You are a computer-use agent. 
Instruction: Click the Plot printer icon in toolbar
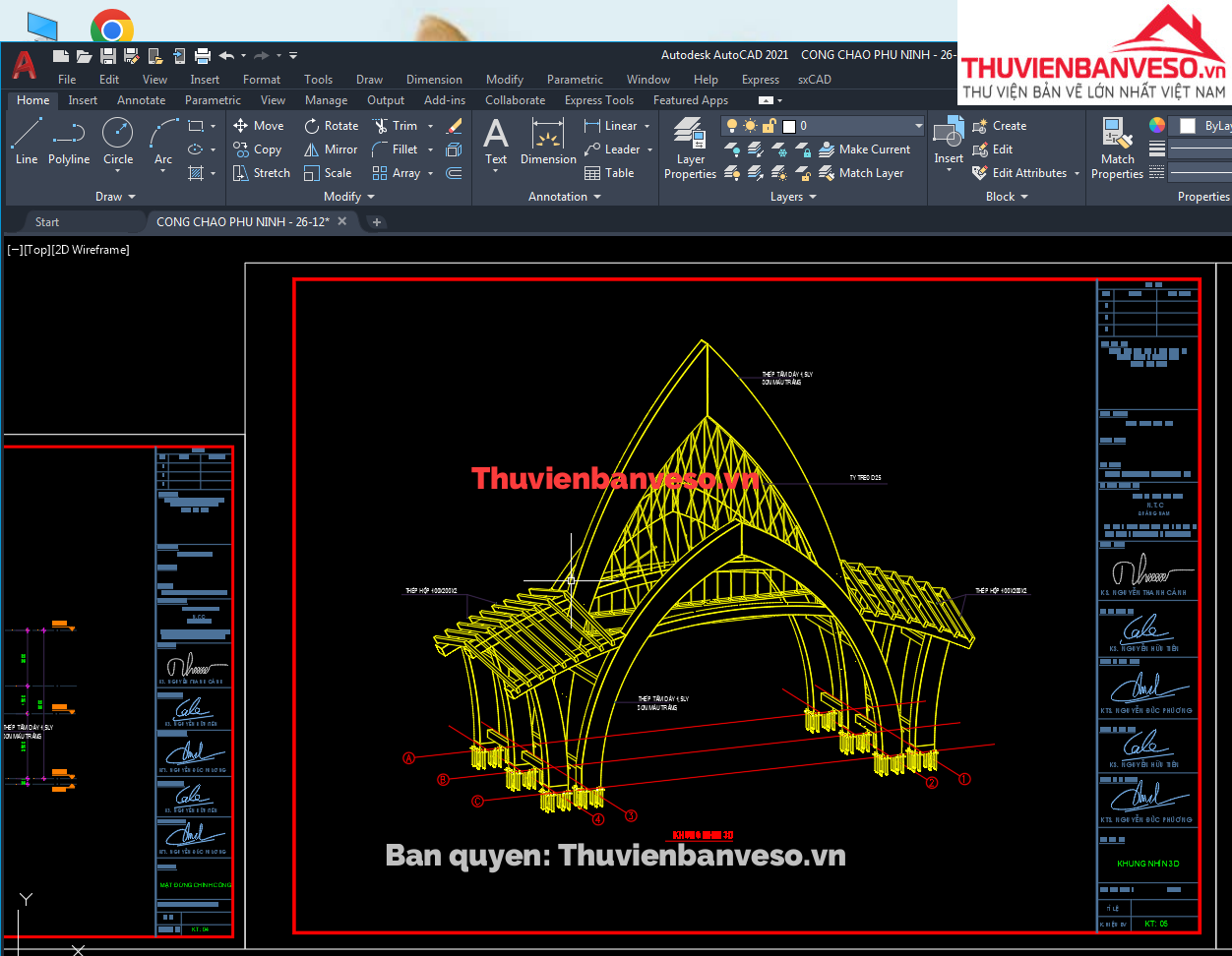pos(203,56)
